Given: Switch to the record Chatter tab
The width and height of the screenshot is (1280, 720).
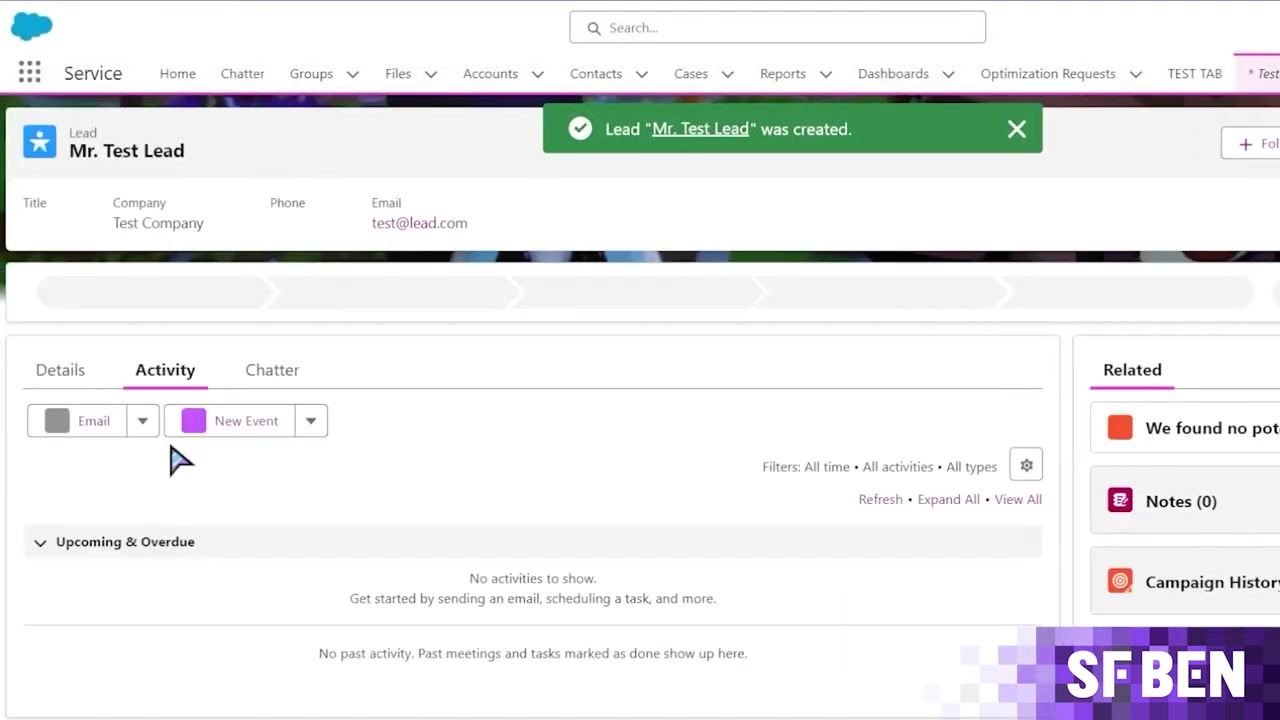Looking at the screenshot, I should 272,370.
